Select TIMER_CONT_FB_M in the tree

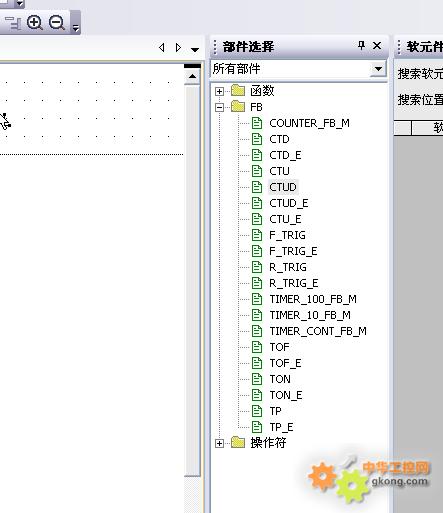(318, 331)
